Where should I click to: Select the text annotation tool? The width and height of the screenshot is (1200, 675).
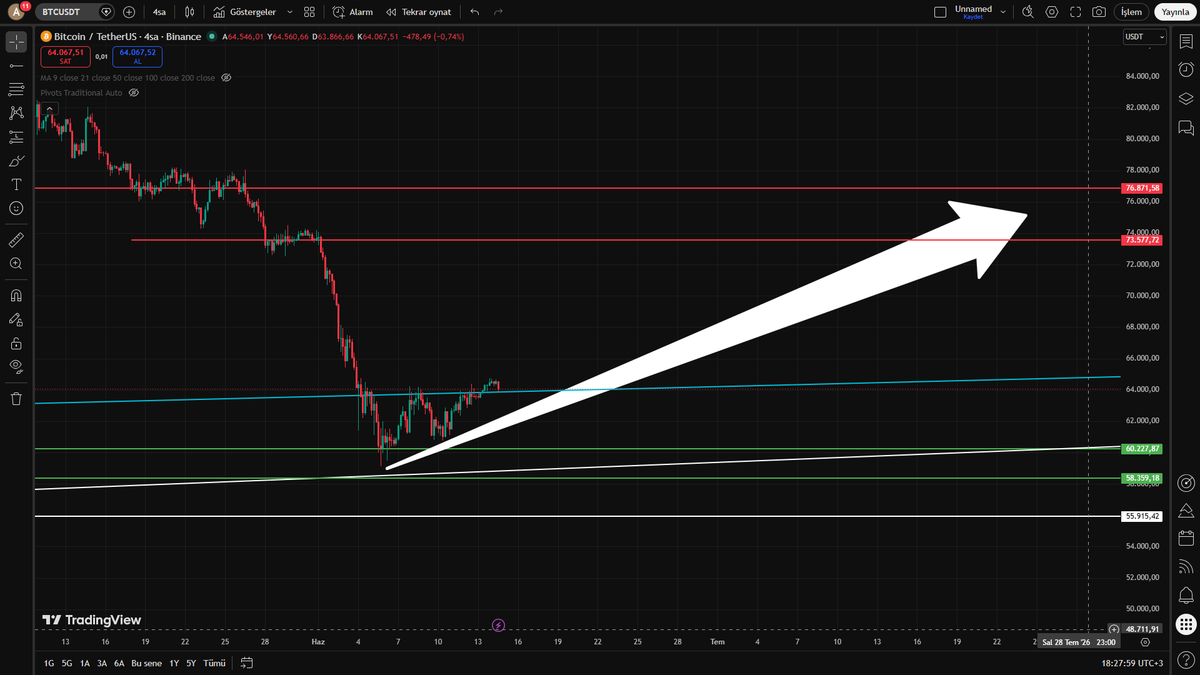click(x=16, y=185)
